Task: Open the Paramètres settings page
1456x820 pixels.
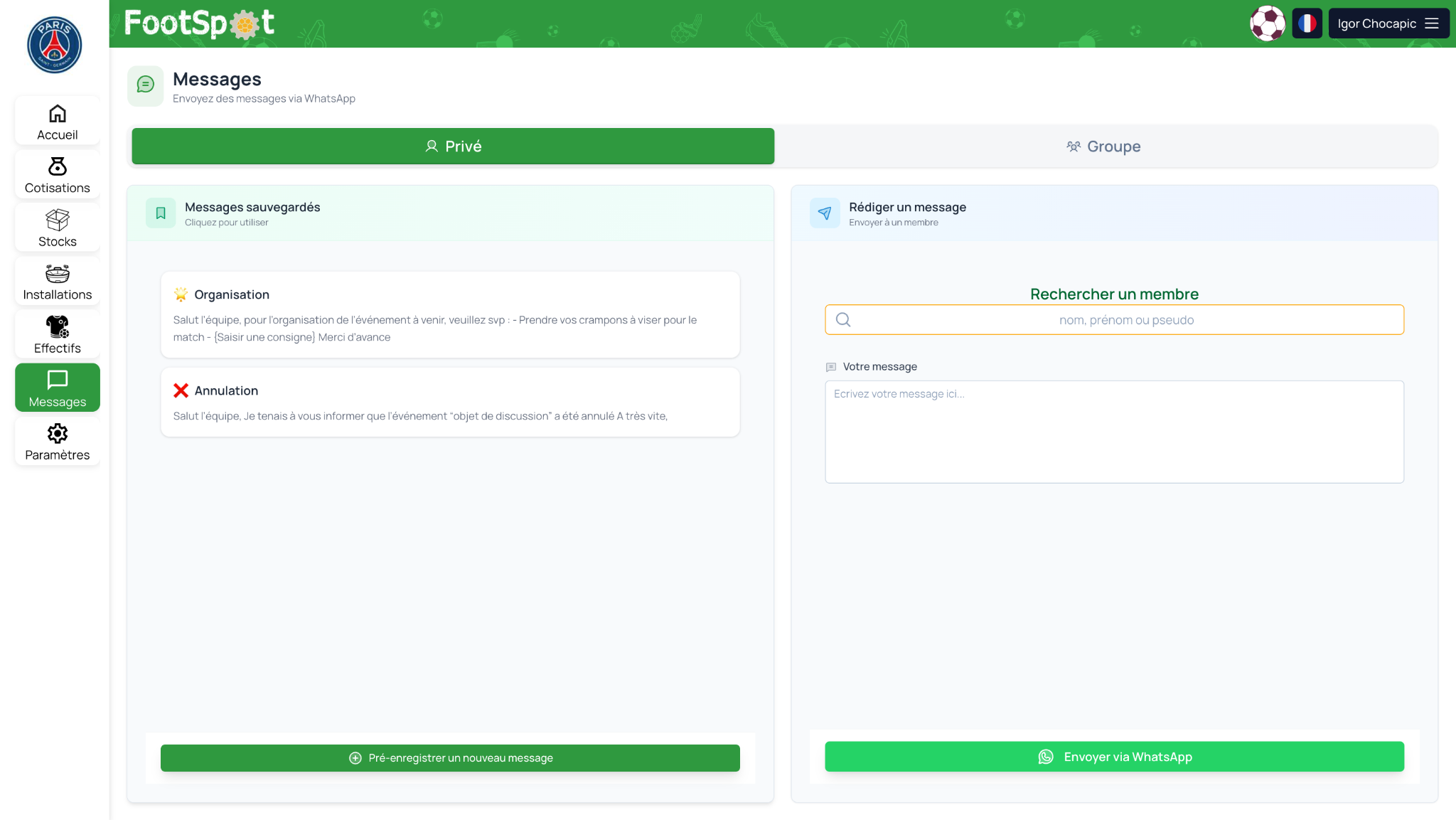Action: coord(58,442)
